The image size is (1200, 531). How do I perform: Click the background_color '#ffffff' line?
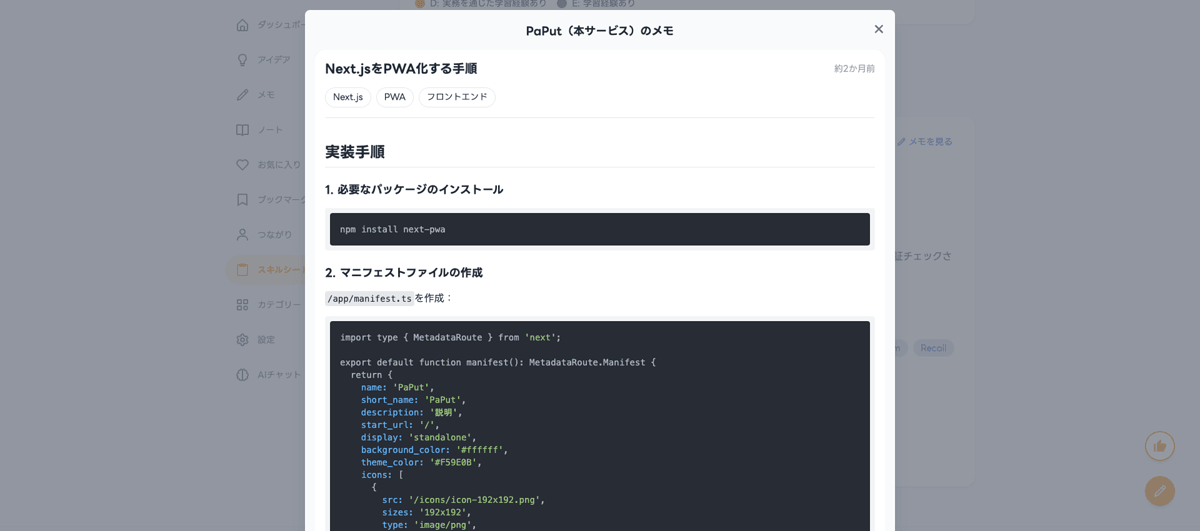(x=435, y=450)
